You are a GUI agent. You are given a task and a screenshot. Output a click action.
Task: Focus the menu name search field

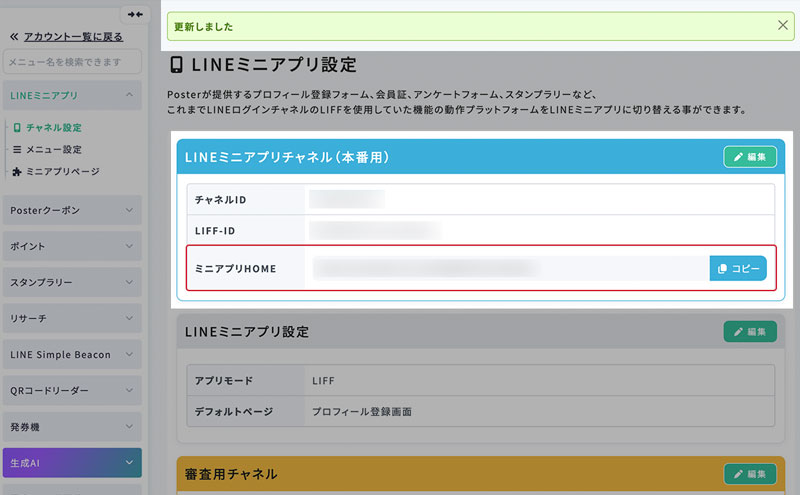71,63
